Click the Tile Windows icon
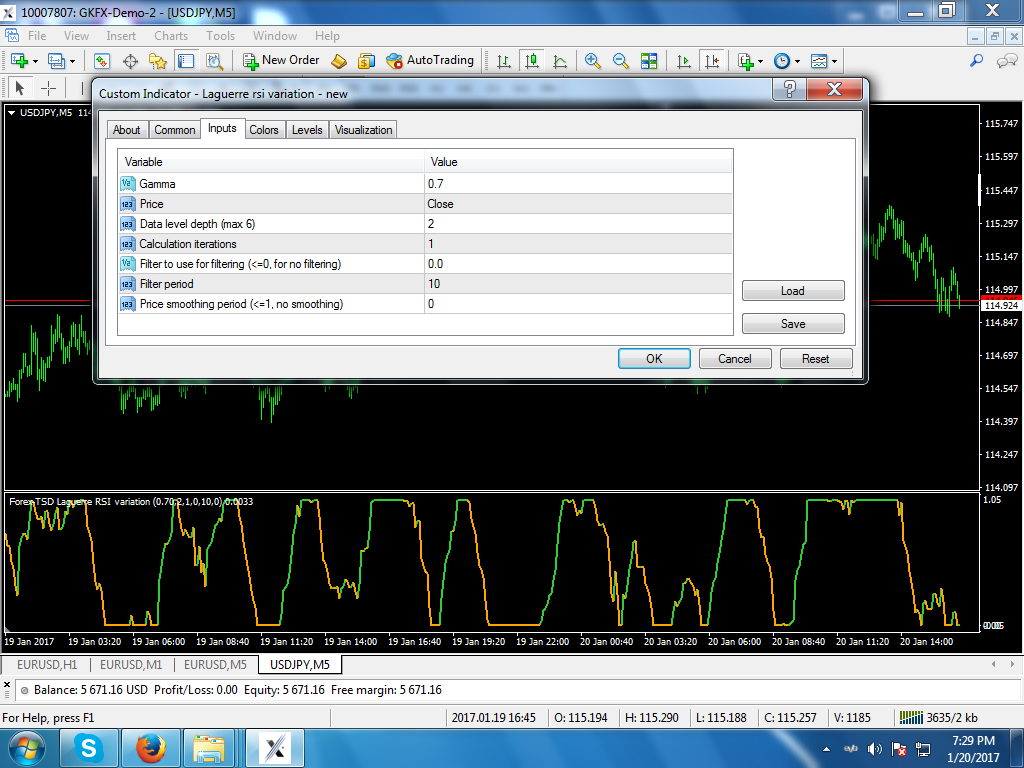 pos(649,61)
